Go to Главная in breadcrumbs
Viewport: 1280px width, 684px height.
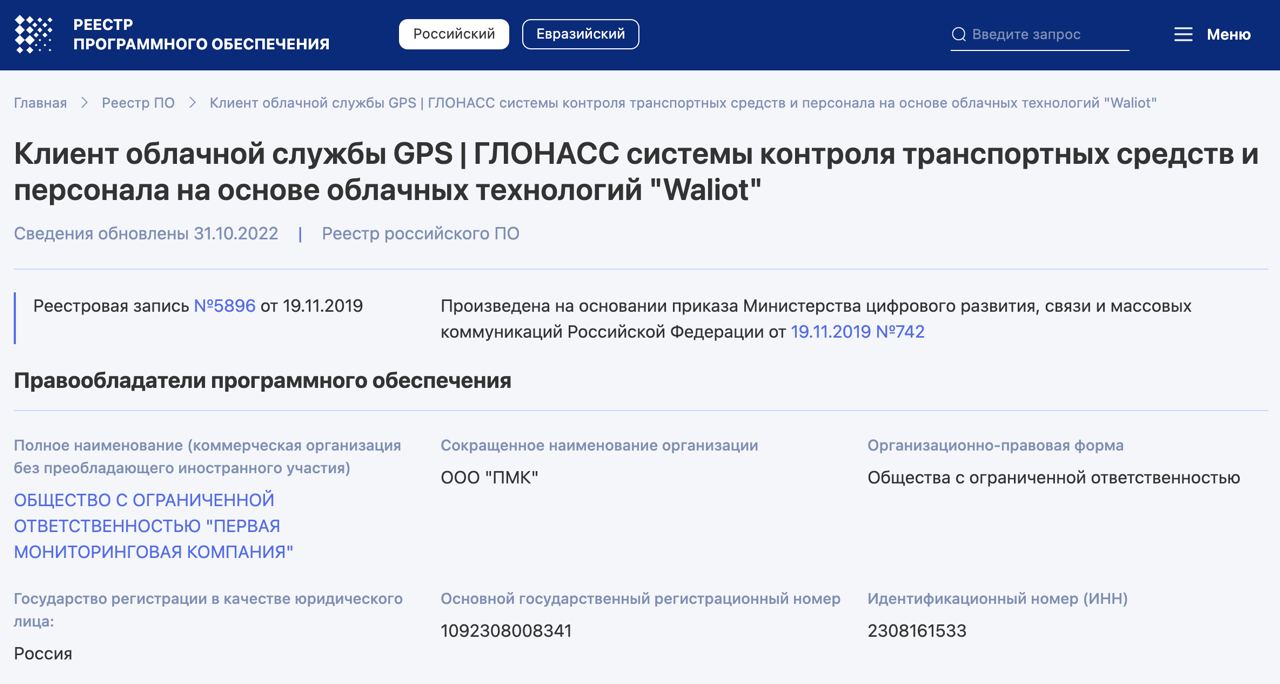tap(40, 103)
